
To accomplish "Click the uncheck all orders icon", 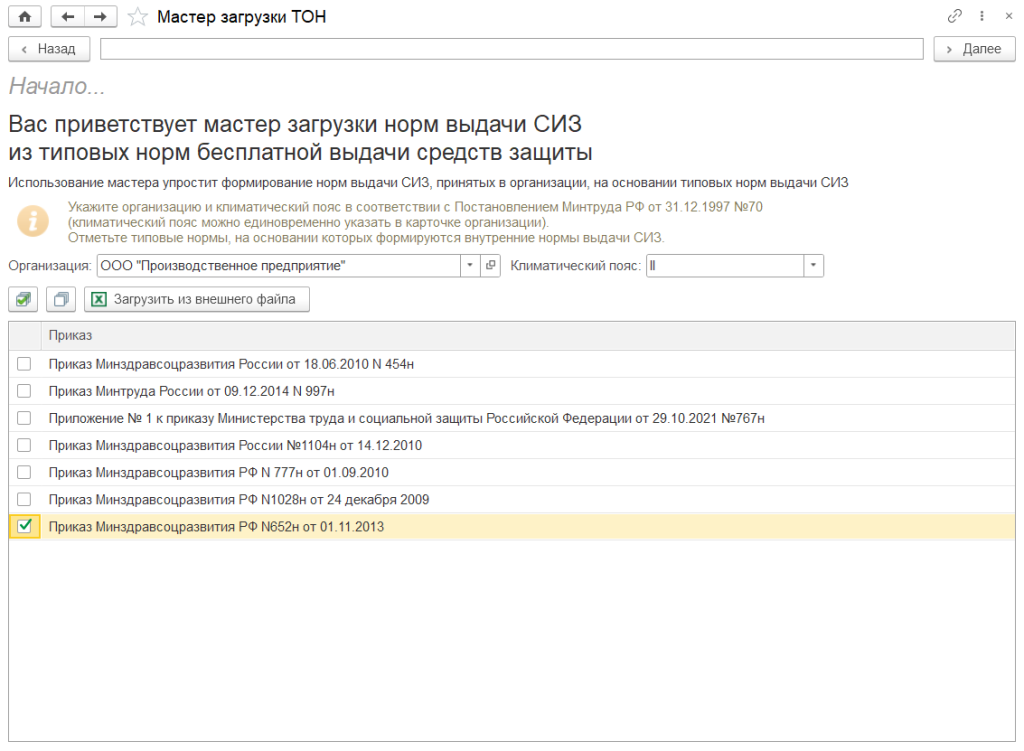I will tap(61, 299).
